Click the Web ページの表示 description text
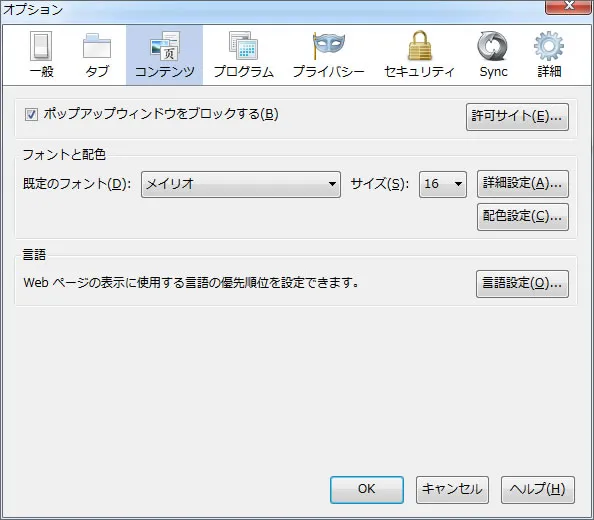This screenshot has width=594, height=520. [191, 283]
